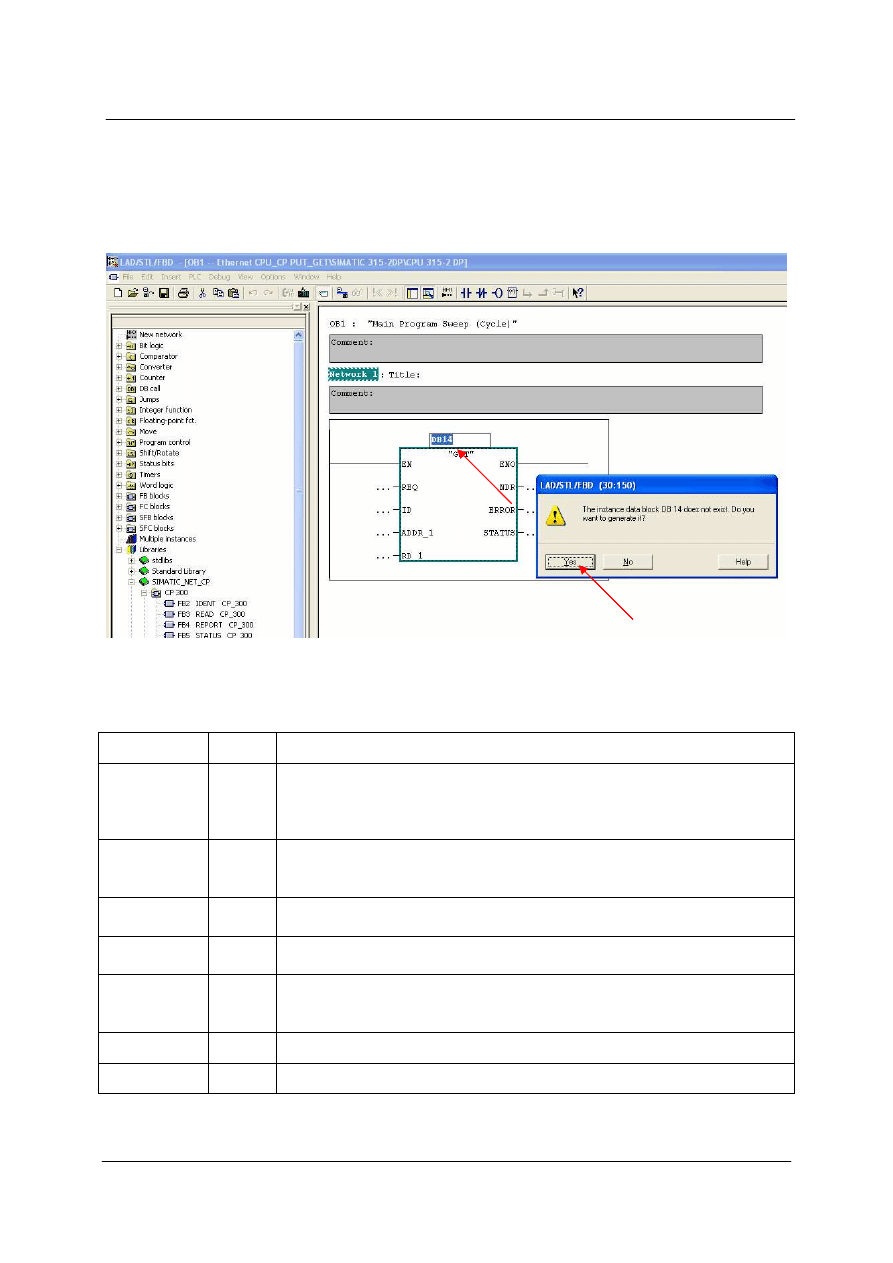
Task: Click the Help button in the dialog
Action: pos(743,562)
